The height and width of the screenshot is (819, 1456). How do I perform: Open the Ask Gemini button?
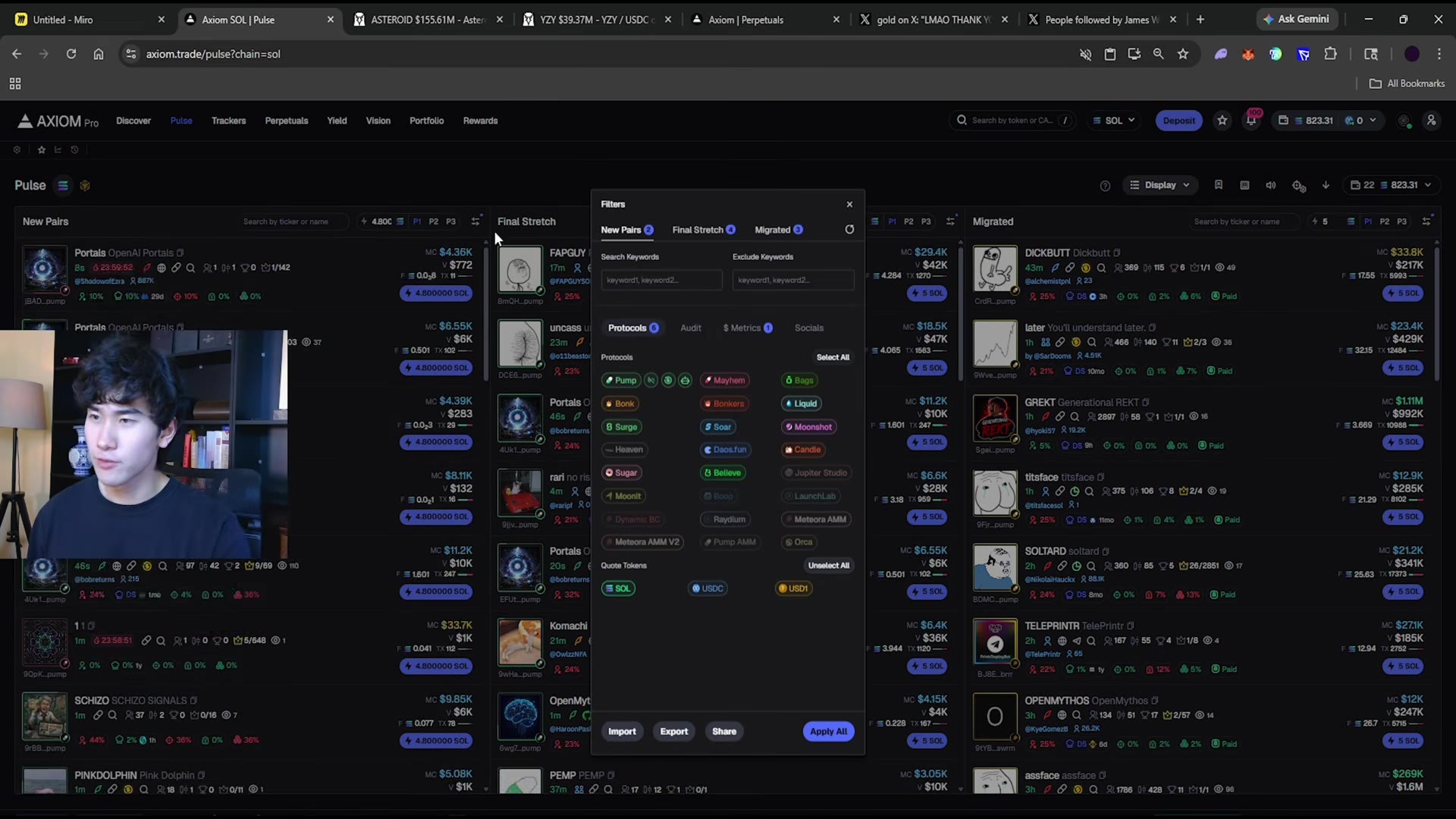(x=1297, y=19)
